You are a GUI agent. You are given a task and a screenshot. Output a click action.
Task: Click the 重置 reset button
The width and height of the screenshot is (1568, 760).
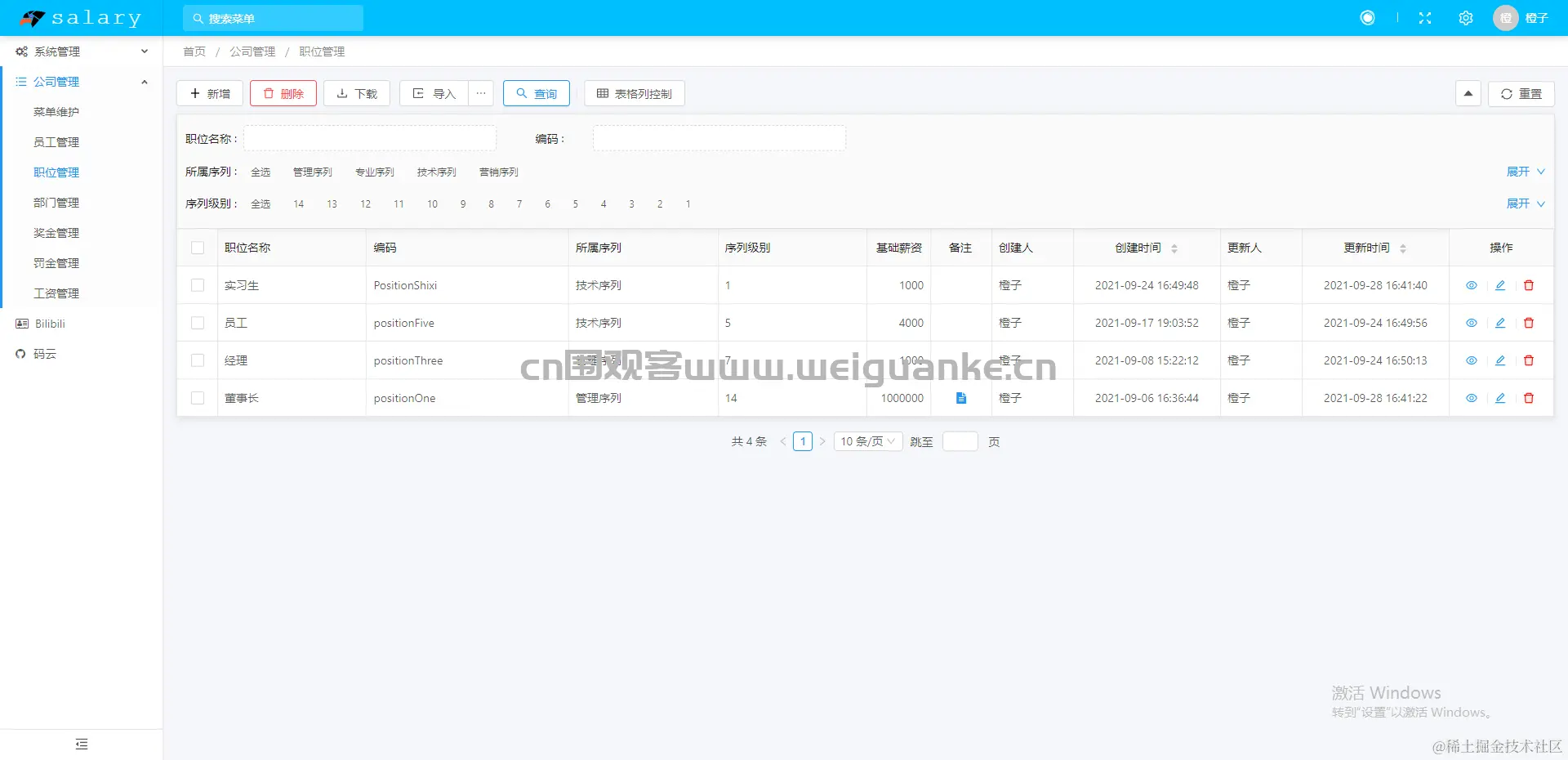pos(1521,93)
